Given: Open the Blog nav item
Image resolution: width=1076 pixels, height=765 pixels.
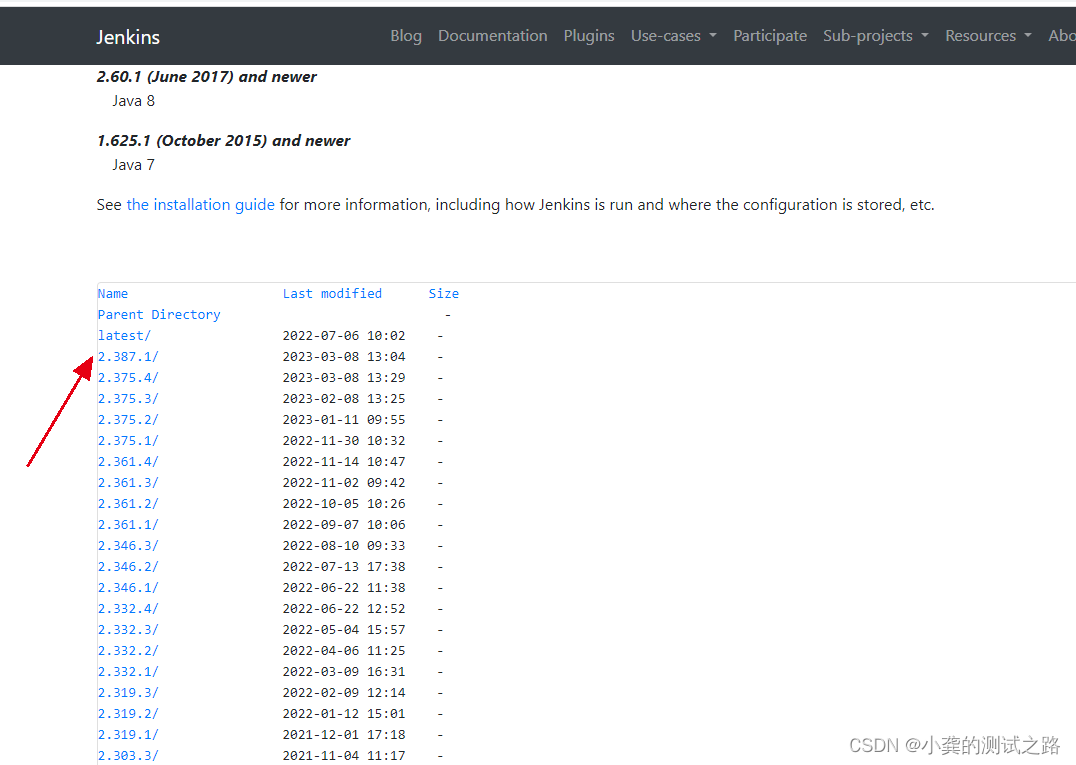Looking at the screenshot, I should tap(406, 36).
